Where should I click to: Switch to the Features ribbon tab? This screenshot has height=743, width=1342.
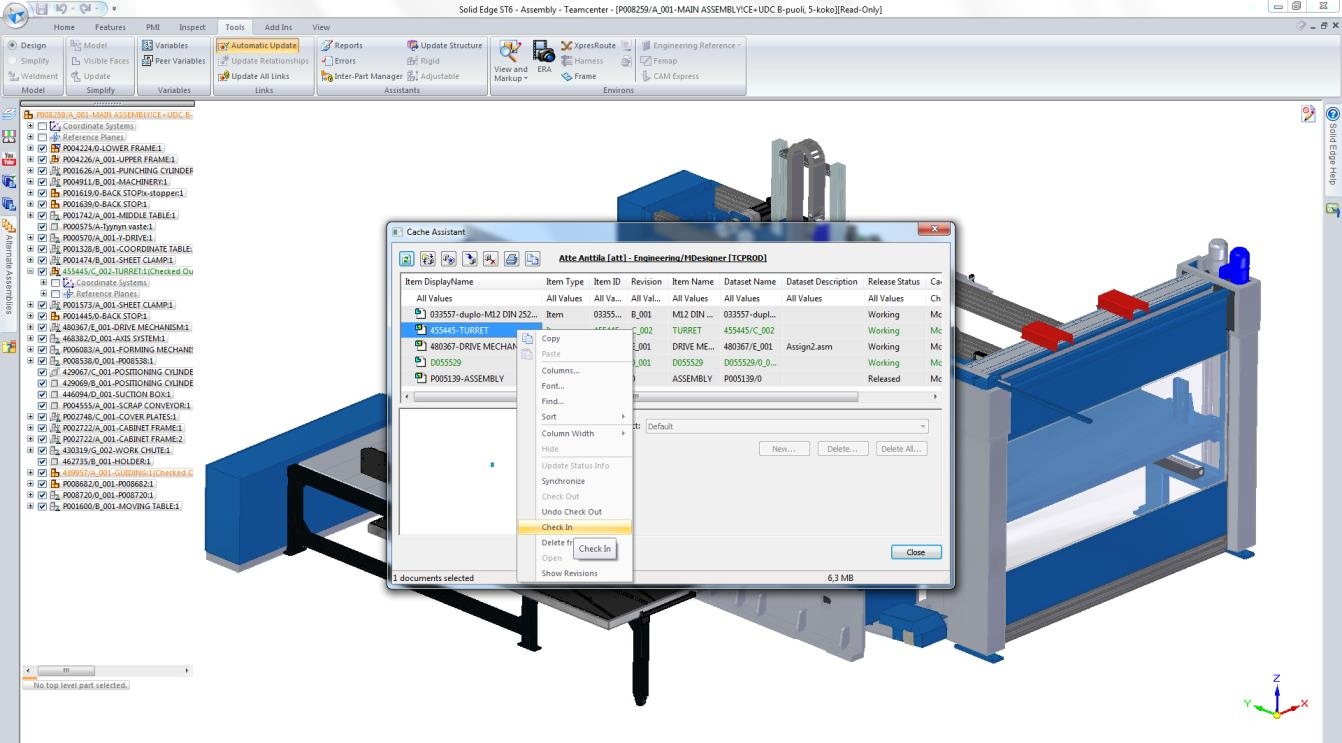click(110, 27)
